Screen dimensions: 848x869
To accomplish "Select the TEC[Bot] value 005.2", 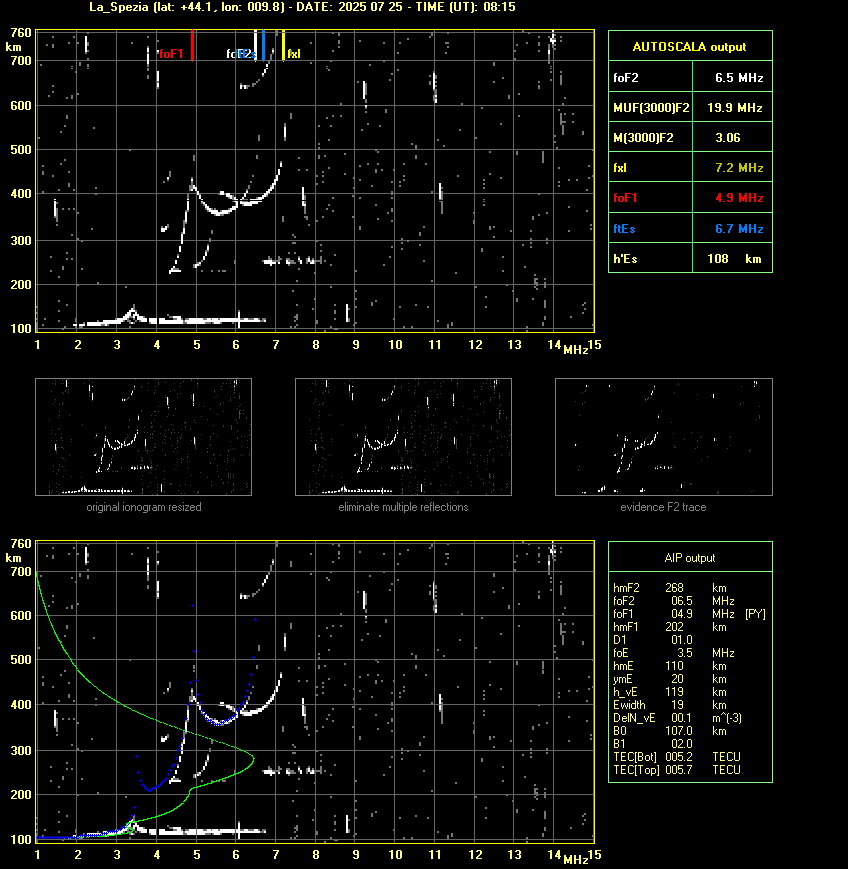I will coord(679,757).
